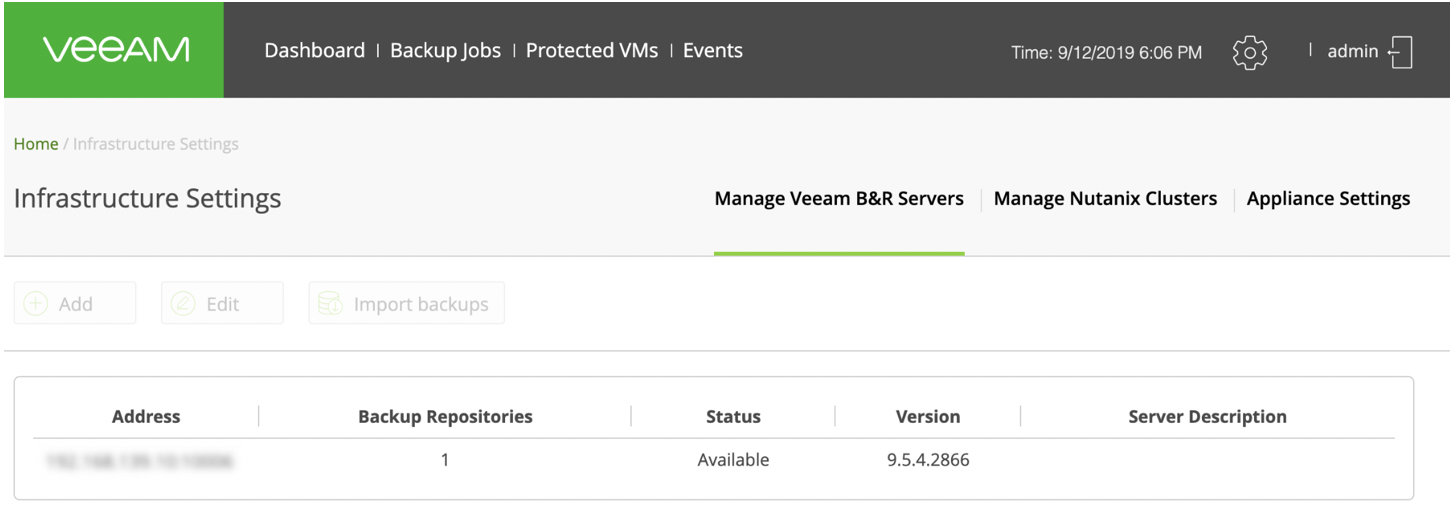This screenshot has width=1454, height=522.
Task: Select Manage Veeam B&R Servers tab
Action: click(x=839, y=199)
